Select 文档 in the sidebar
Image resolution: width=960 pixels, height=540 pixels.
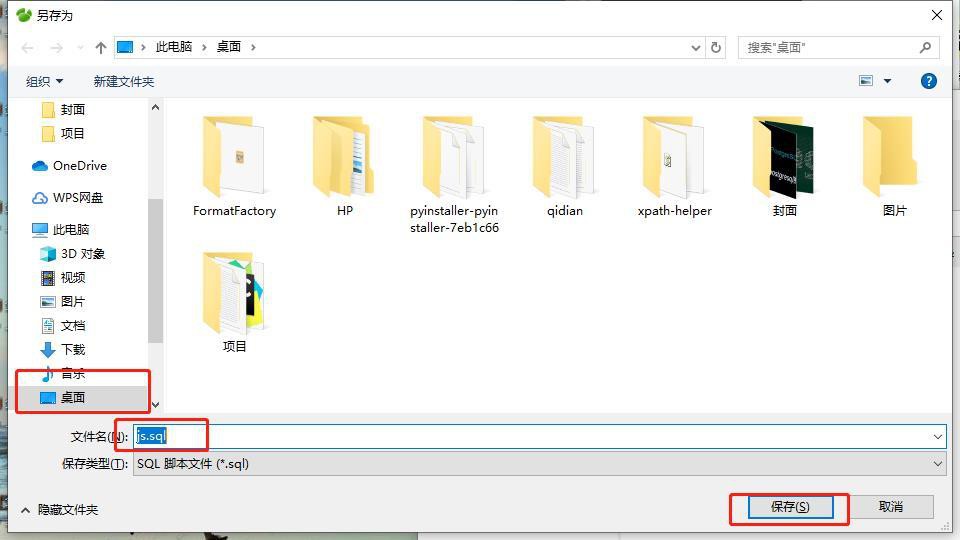(x=62, y=326)
